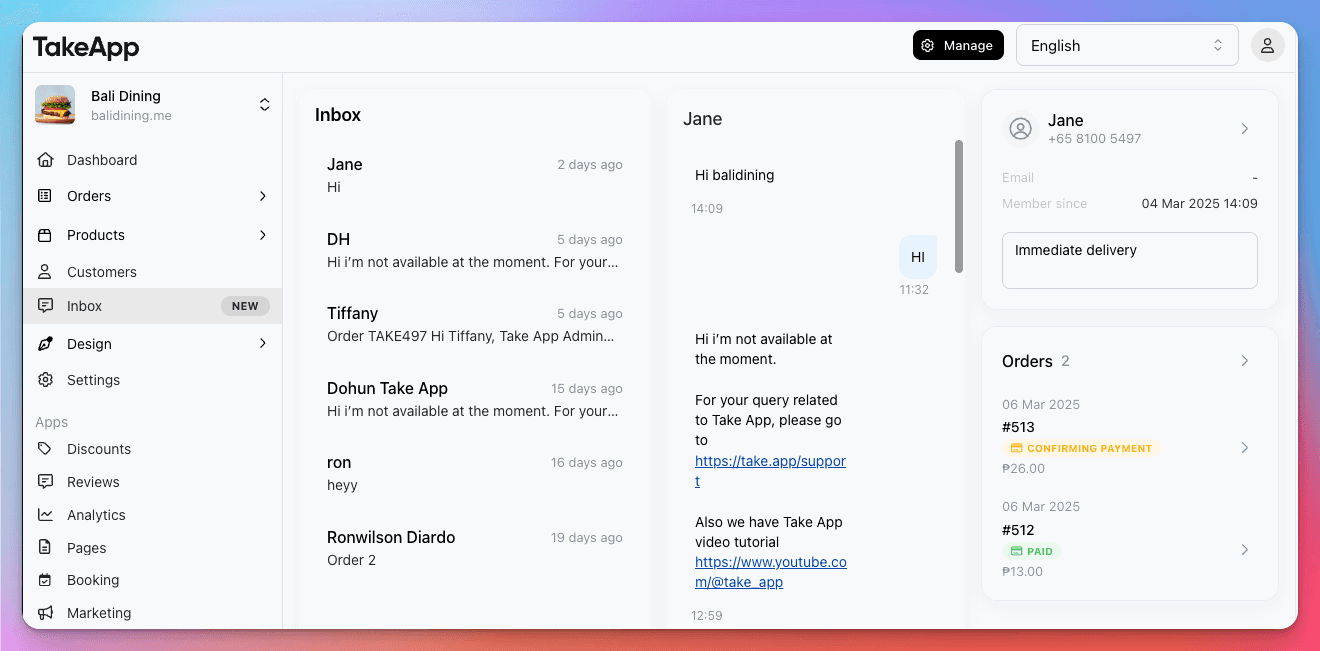Click Jane's phone number +65 8100 5497
The image size is (1320, 651).
tap(1094, 139)
